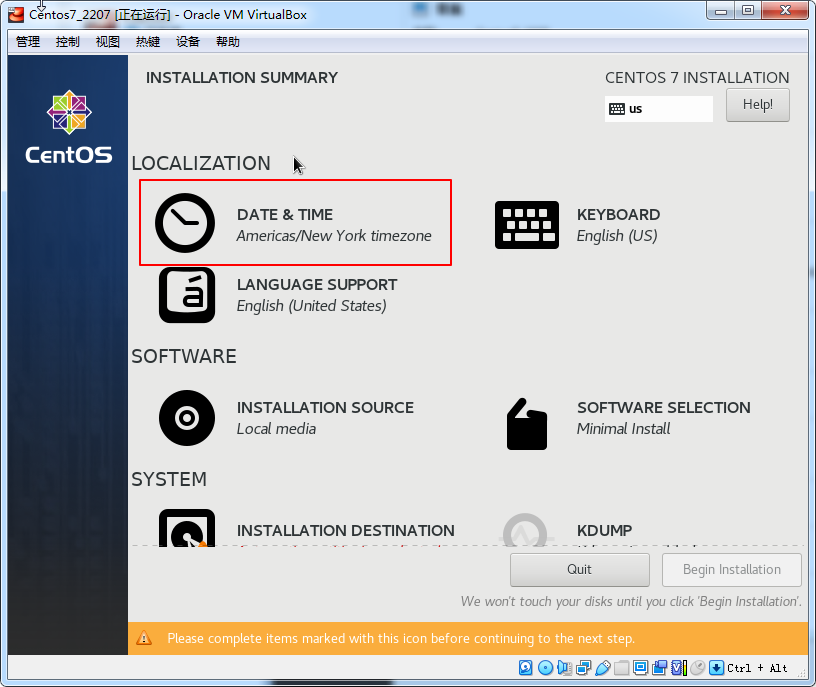Open the 管理 menu

coord(28,42)
